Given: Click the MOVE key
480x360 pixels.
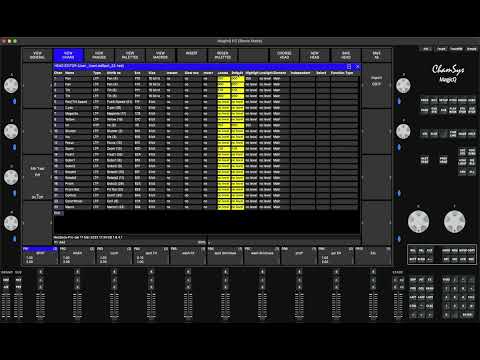Looking at the screenshot, I should (463, 250).
